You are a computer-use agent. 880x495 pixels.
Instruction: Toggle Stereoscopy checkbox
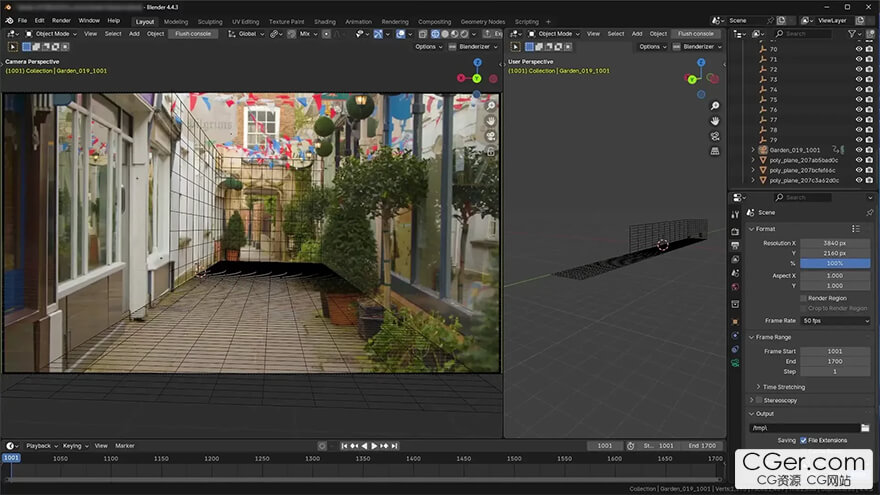pos(759,400)
